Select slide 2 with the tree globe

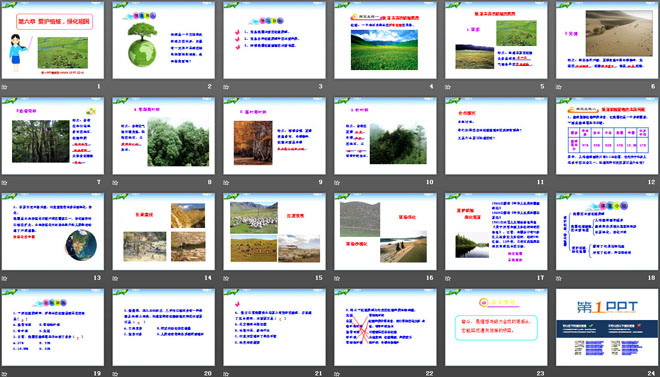163,40
